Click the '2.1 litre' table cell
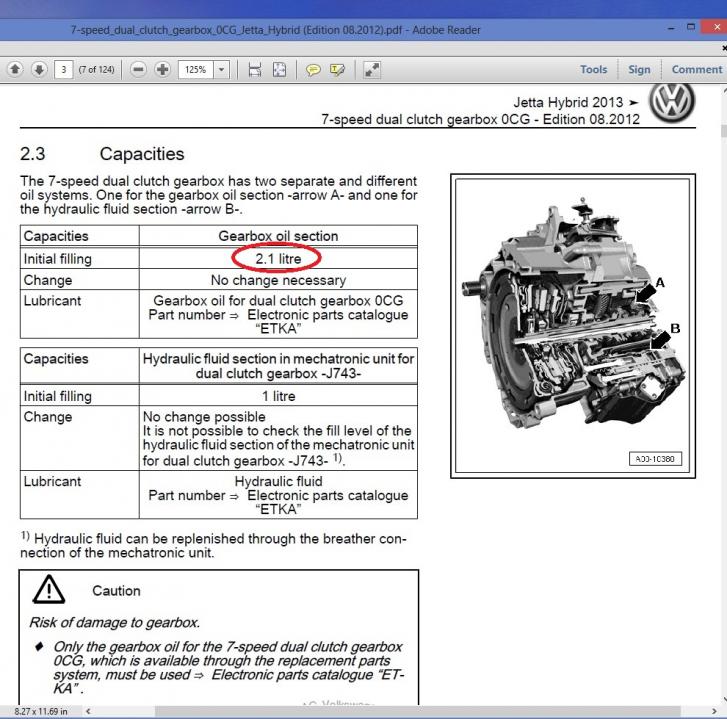The image size is (727, 719). click(x=278, y=259)
